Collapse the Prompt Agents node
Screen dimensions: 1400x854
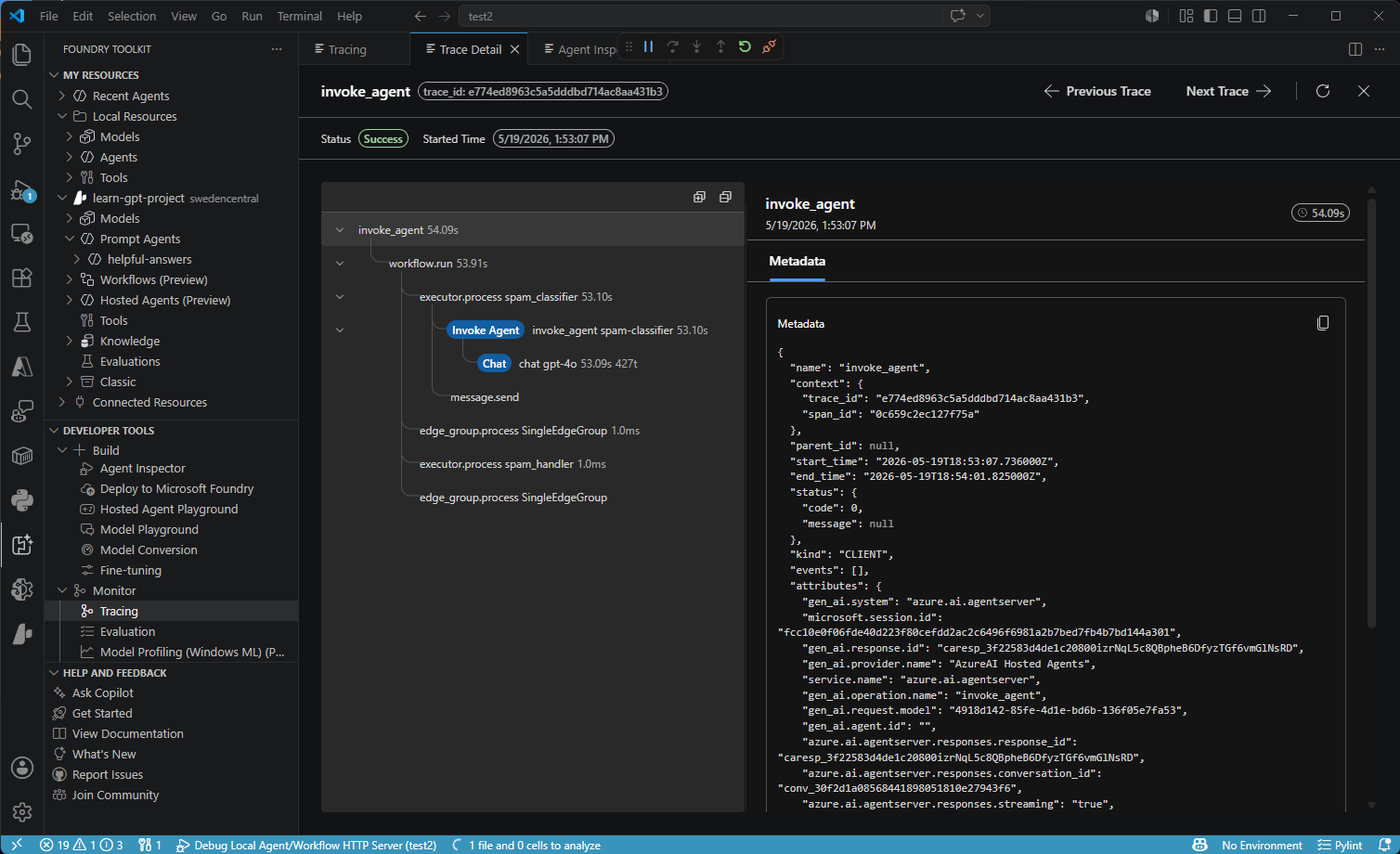coord(70,239)
